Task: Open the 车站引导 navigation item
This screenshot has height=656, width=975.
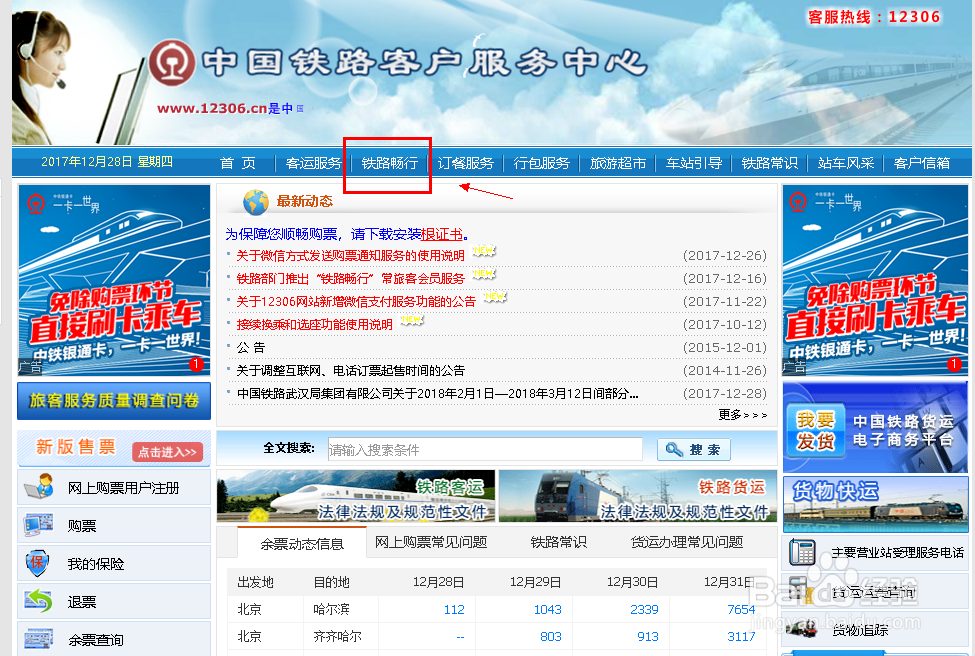Action: tap(693, 163)
